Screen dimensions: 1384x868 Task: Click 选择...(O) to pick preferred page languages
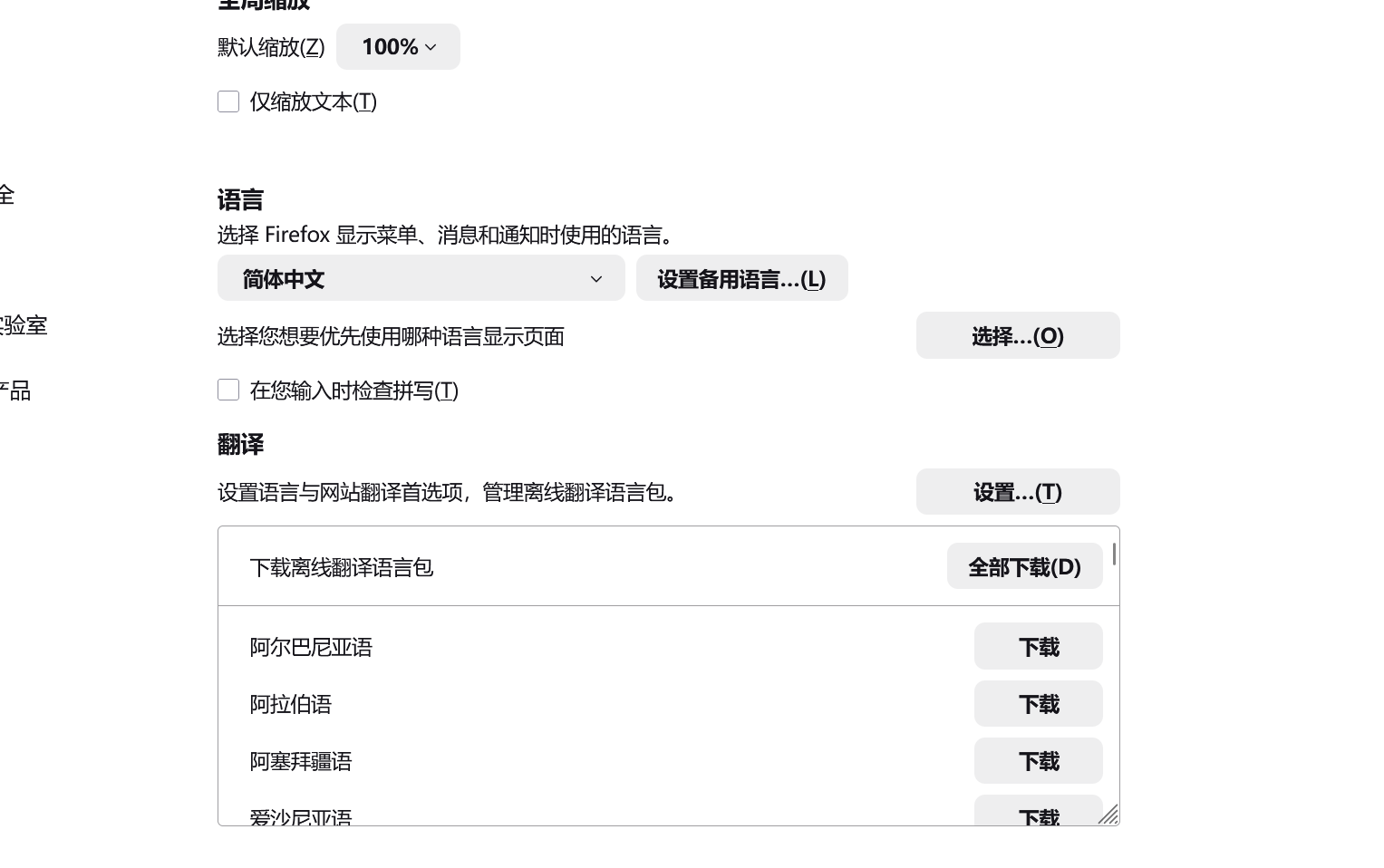click(x=1017, y=335)
